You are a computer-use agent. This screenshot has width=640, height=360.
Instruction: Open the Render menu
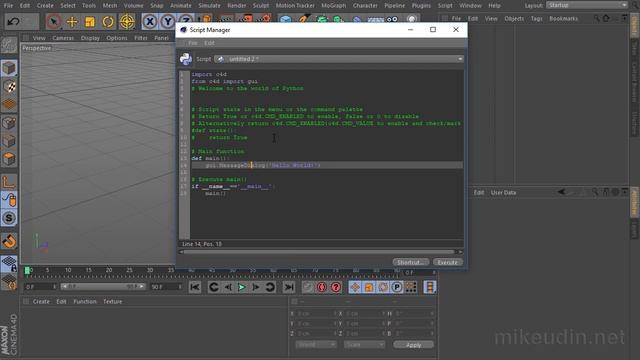click(236, 6)
